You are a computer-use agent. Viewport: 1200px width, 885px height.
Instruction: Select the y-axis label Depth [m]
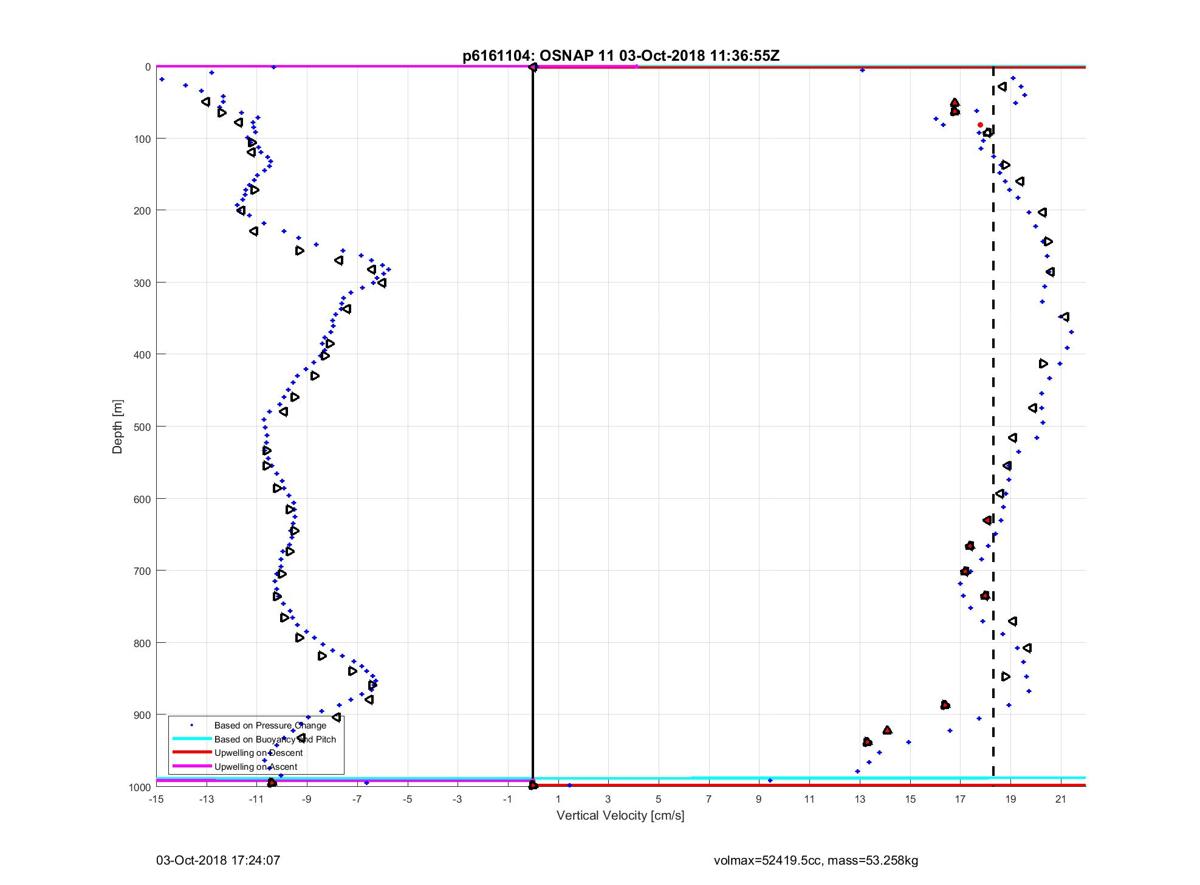[118, 427]
